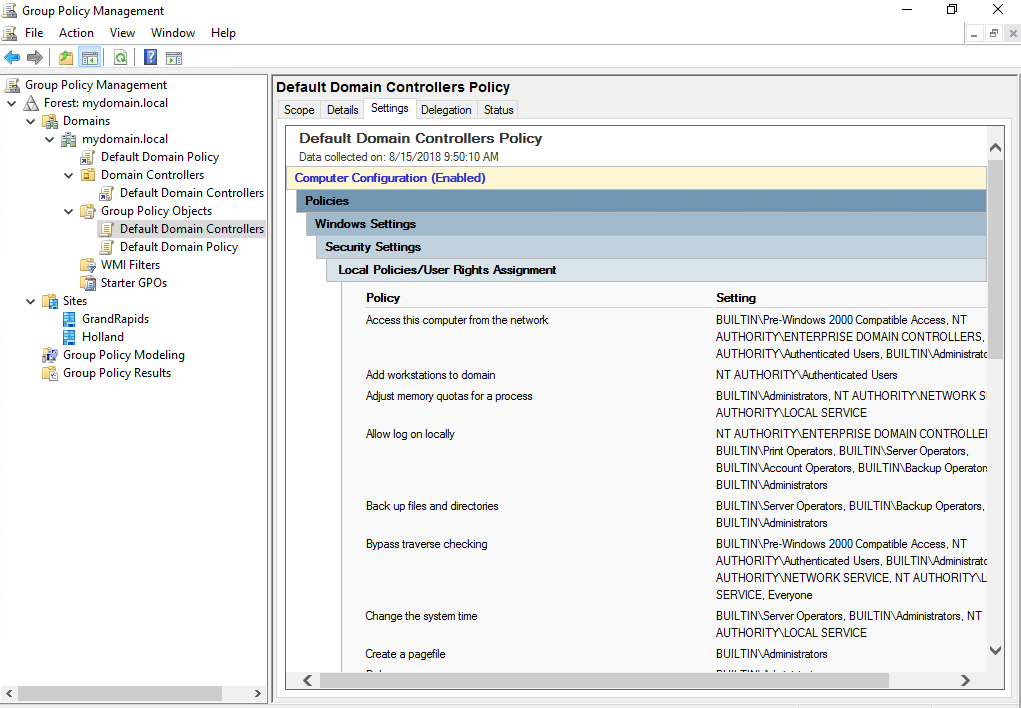Open Help via the question mark icon
Screen dimensions: 1021x708
[150, 58]
